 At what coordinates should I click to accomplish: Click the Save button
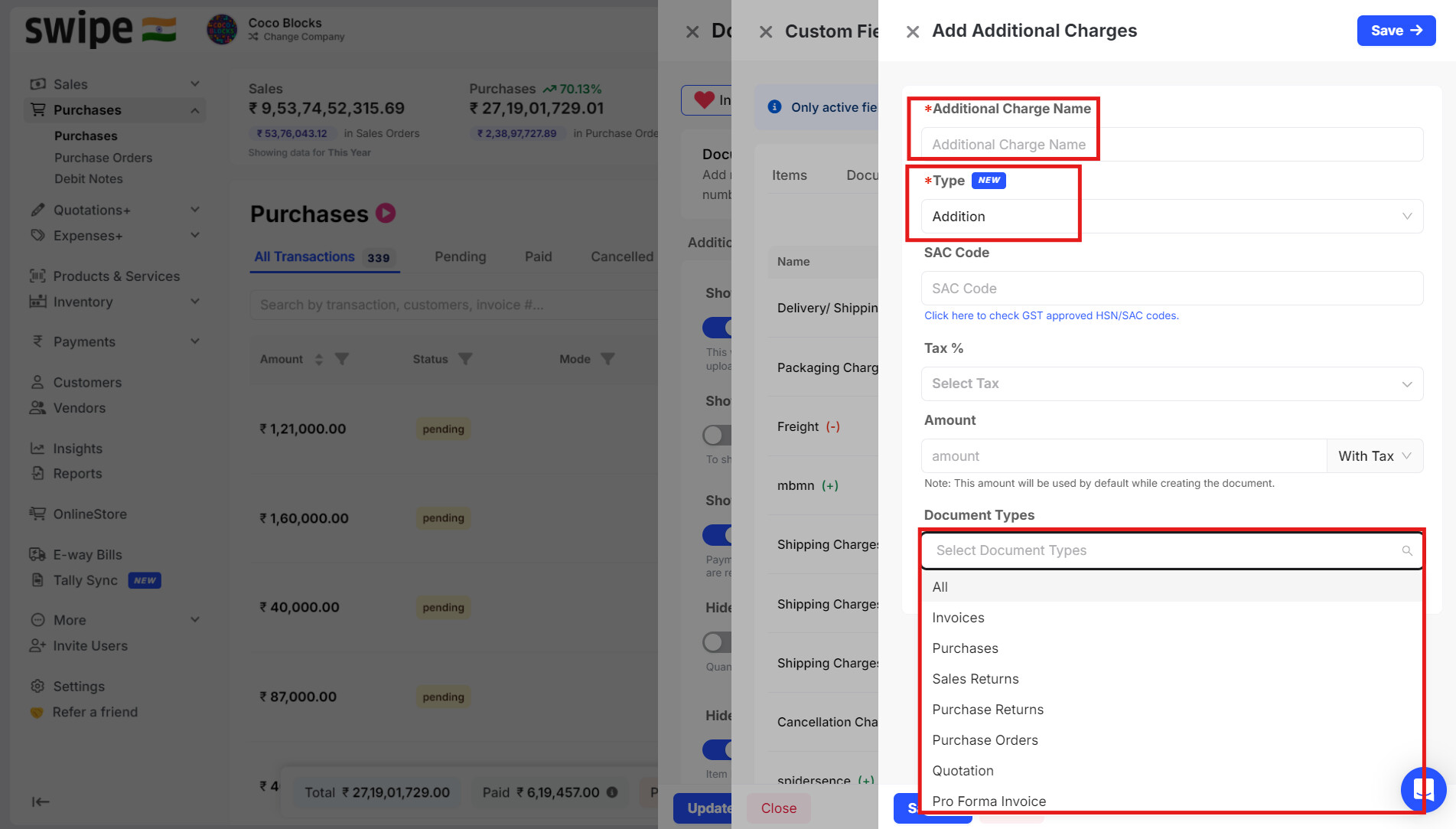1396,31
